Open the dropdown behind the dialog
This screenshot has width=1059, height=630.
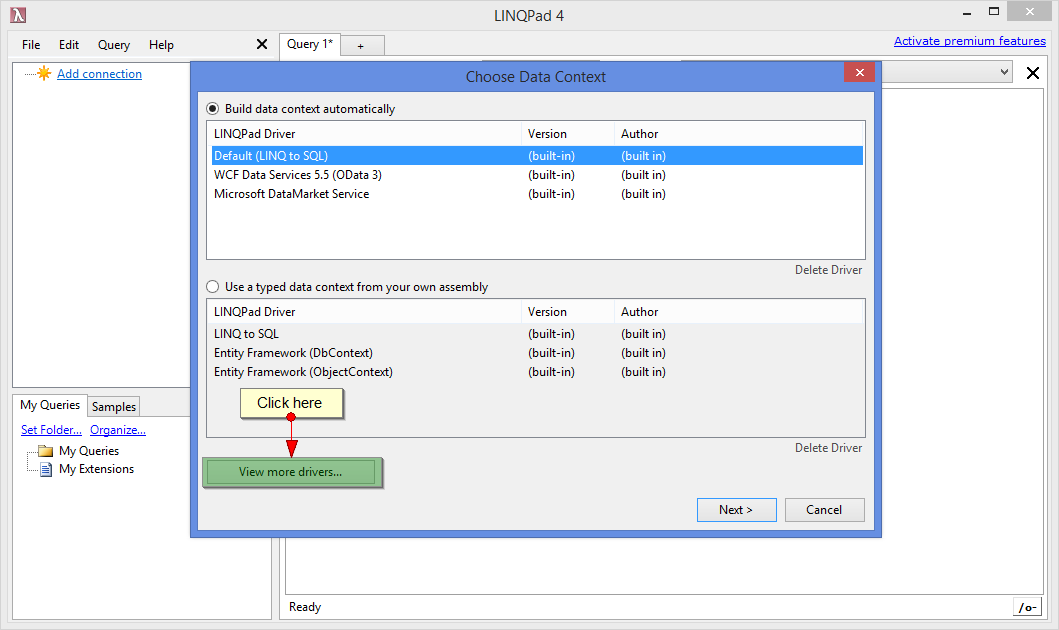pos(1004,72)
